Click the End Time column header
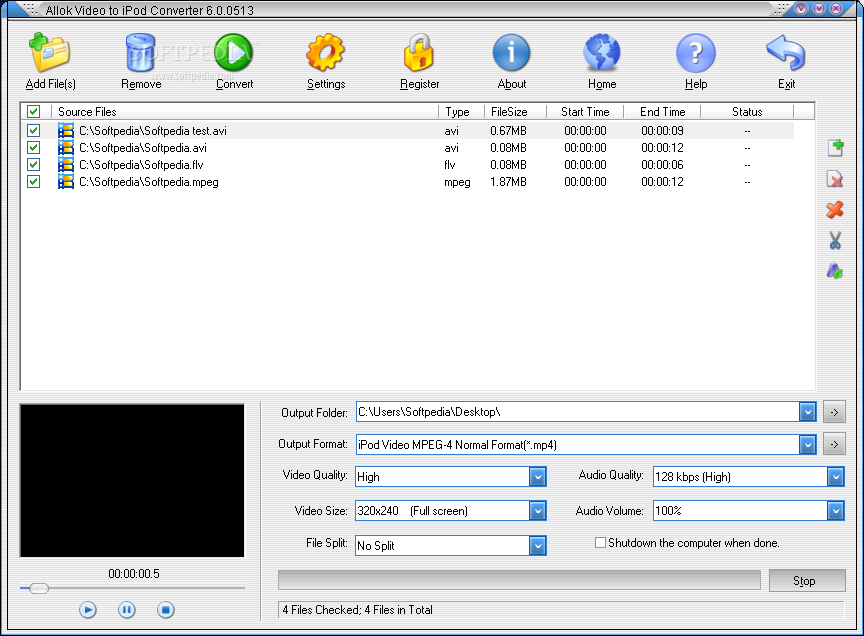 [662, 111]
